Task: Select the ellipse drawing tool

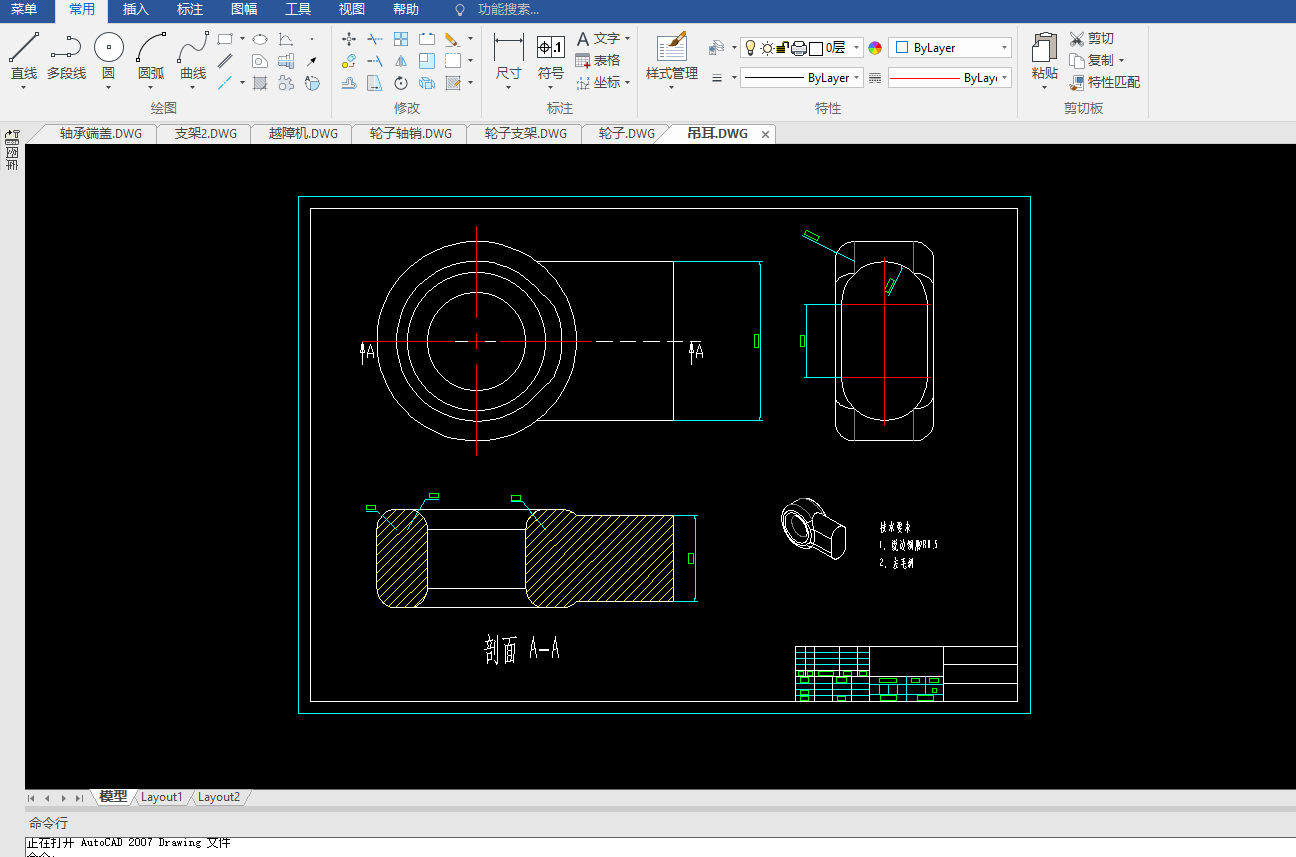Action: click(x=260, y=39)
